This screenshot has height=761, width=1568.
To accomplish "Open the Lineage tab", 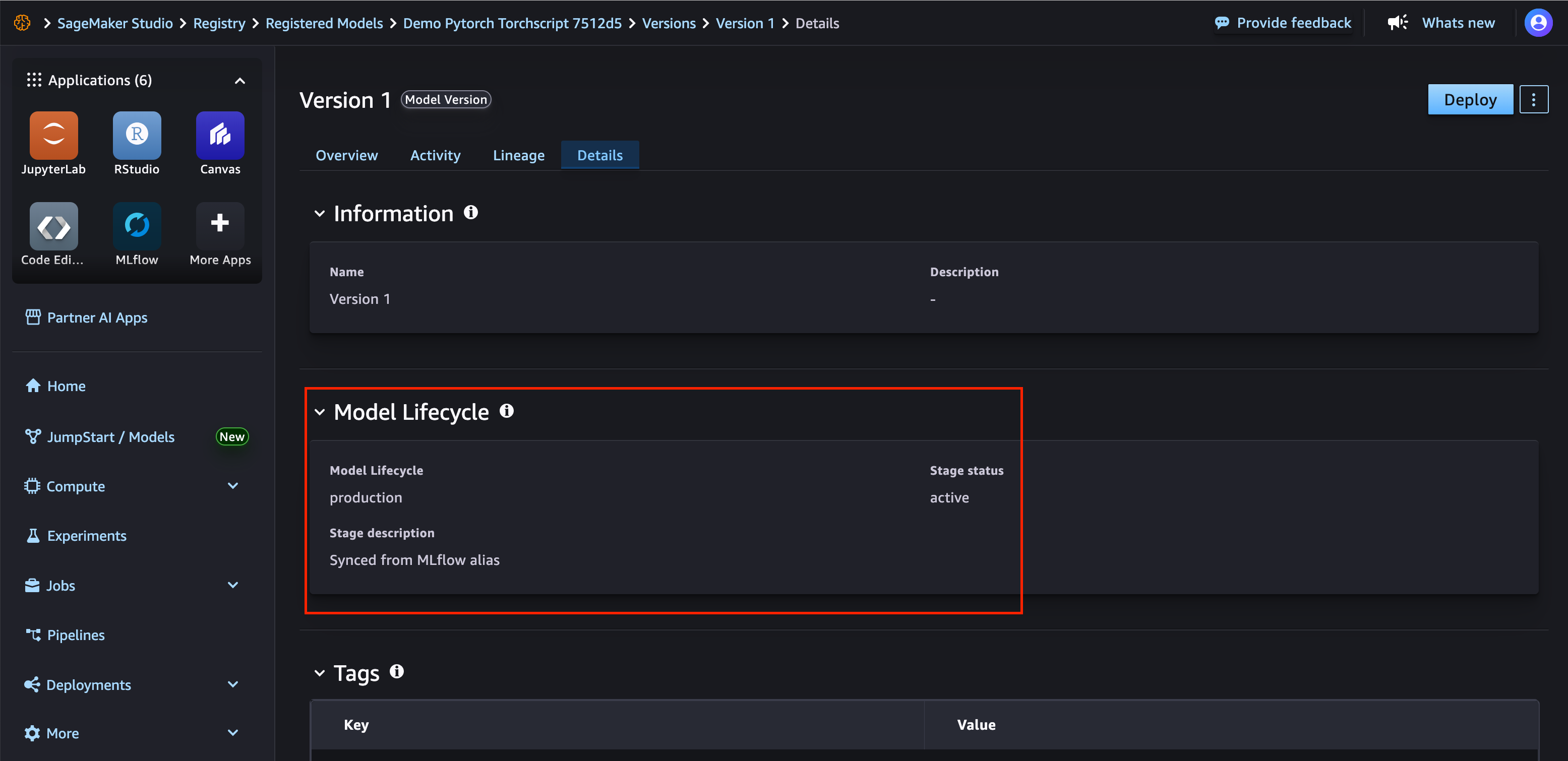I will coord(519,155).
